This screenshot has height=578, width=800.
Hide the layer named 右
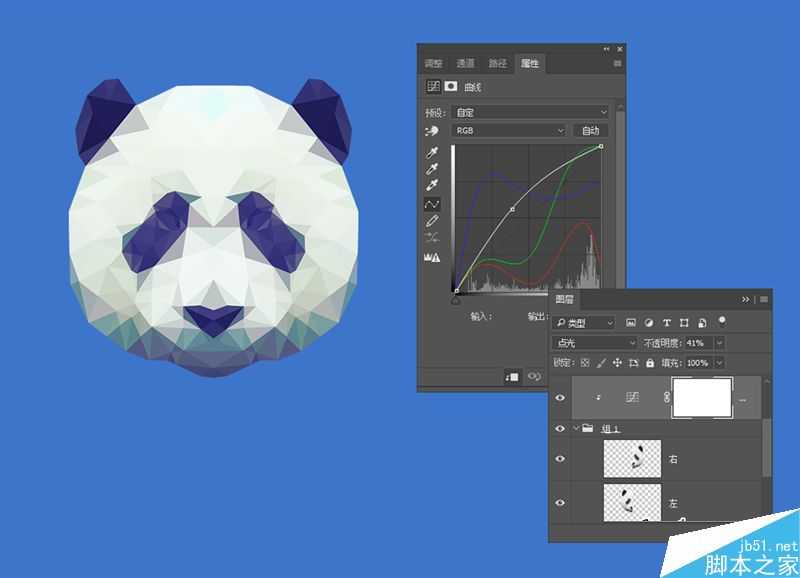pyautogui.click(x=560, y=459)
